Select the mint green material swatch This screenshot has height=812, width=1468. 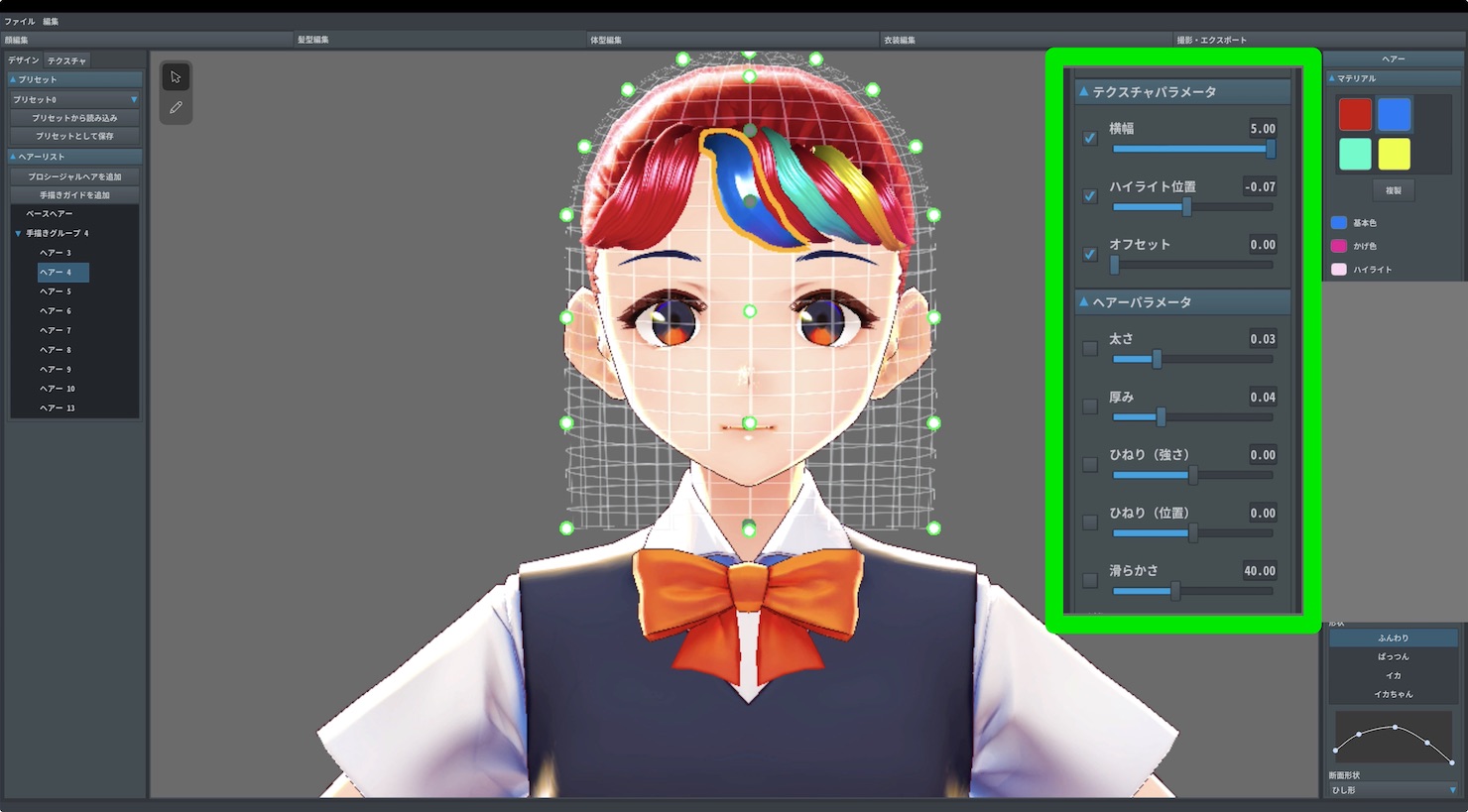(x=1355, y=154)
